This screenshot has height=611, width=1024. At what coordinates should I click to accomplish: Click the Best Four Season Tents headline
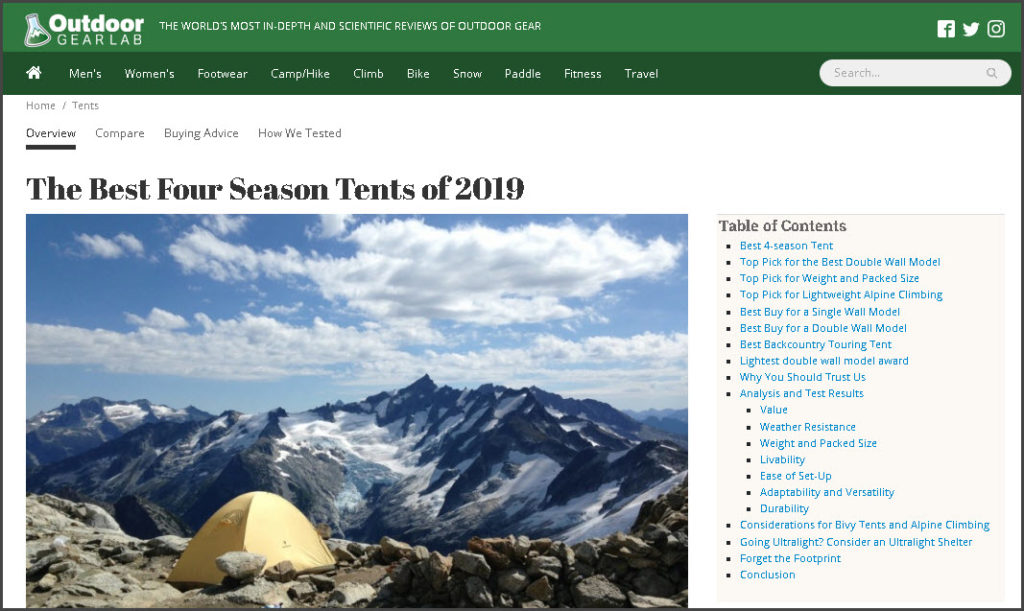tap(275, 189)
